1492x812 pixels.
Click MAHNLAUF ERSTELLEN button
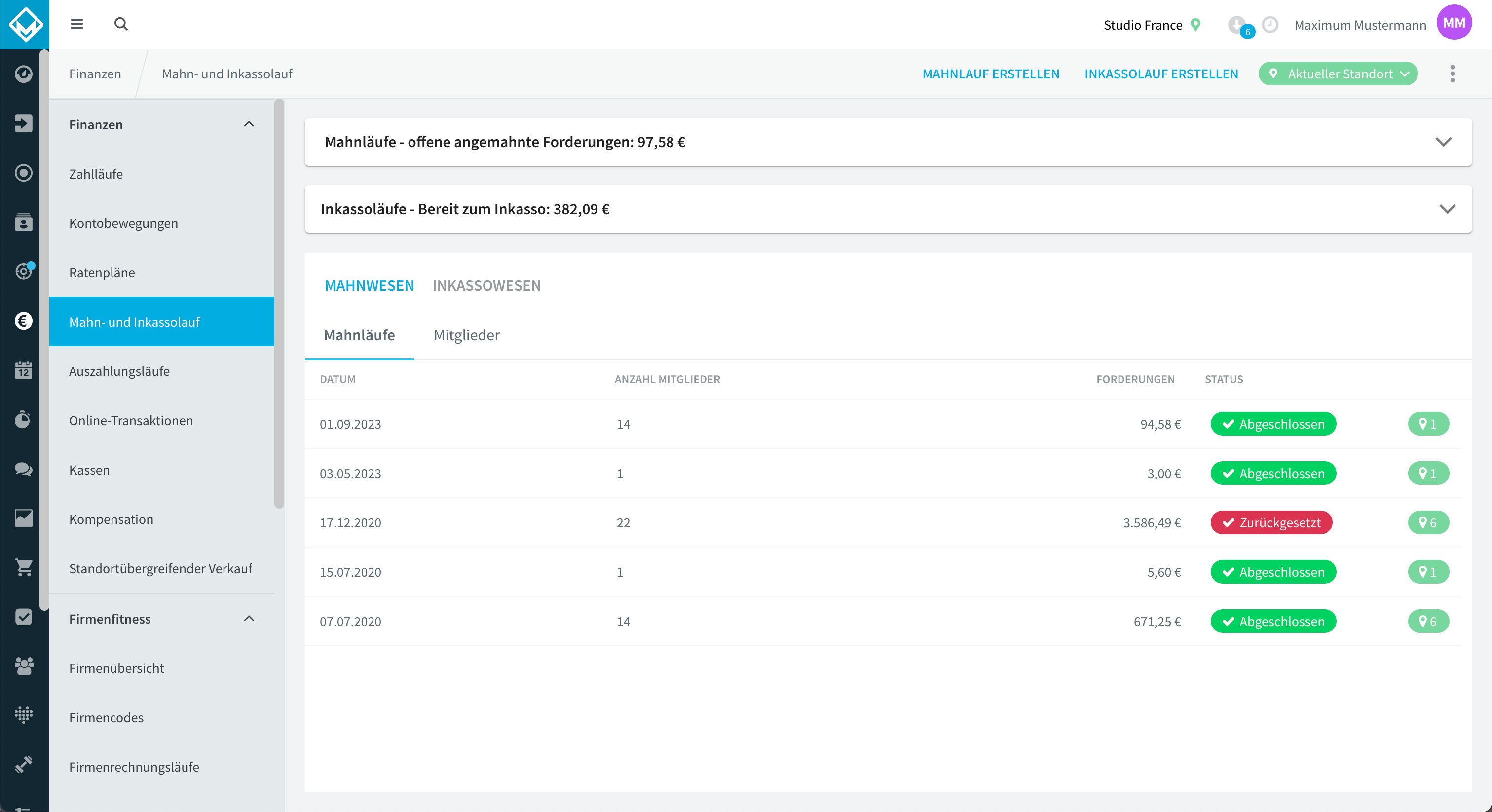coord(990,74)
